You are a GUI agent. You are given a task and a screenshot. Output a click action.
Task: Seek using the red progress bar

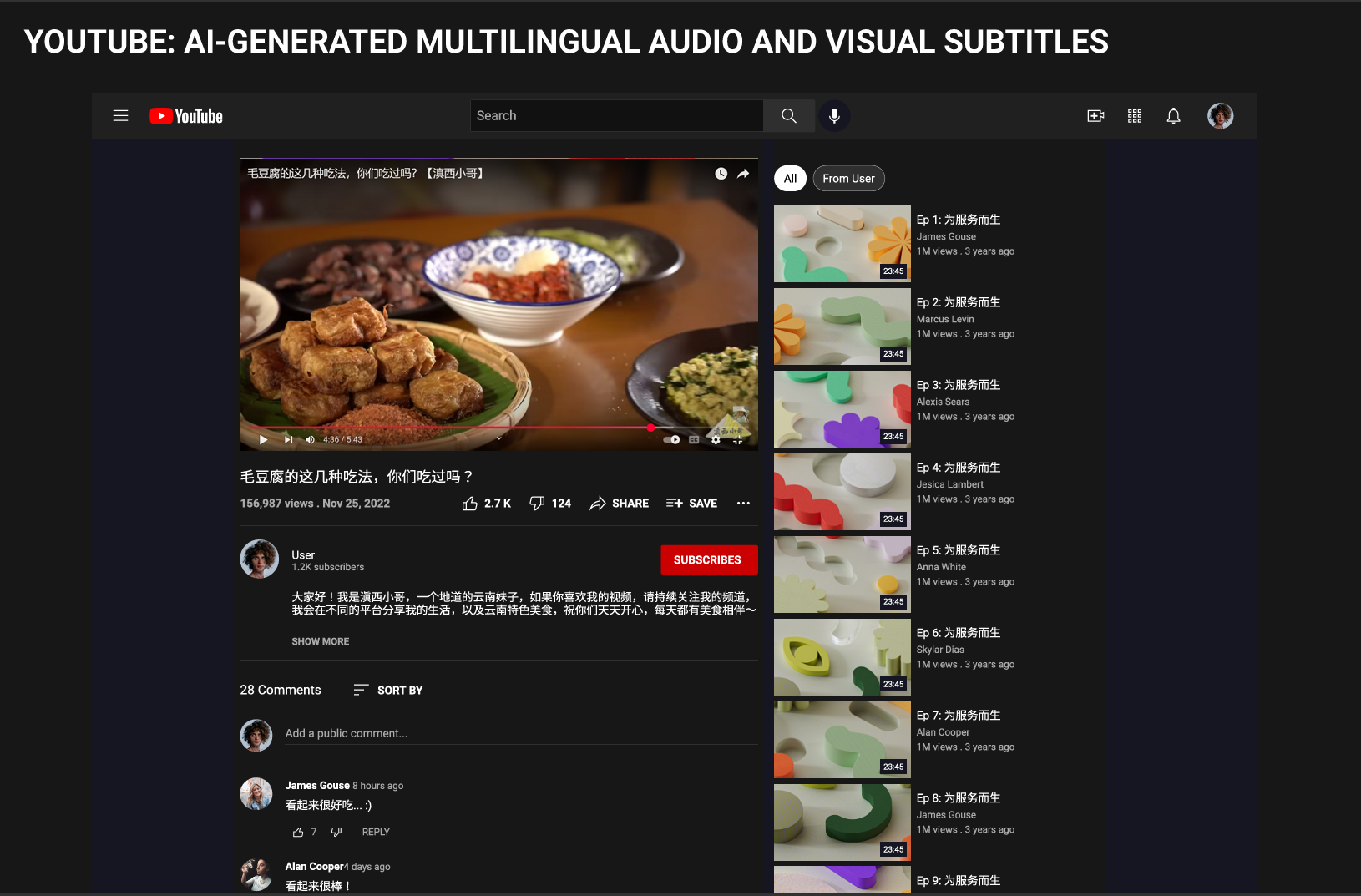point(501,428)
